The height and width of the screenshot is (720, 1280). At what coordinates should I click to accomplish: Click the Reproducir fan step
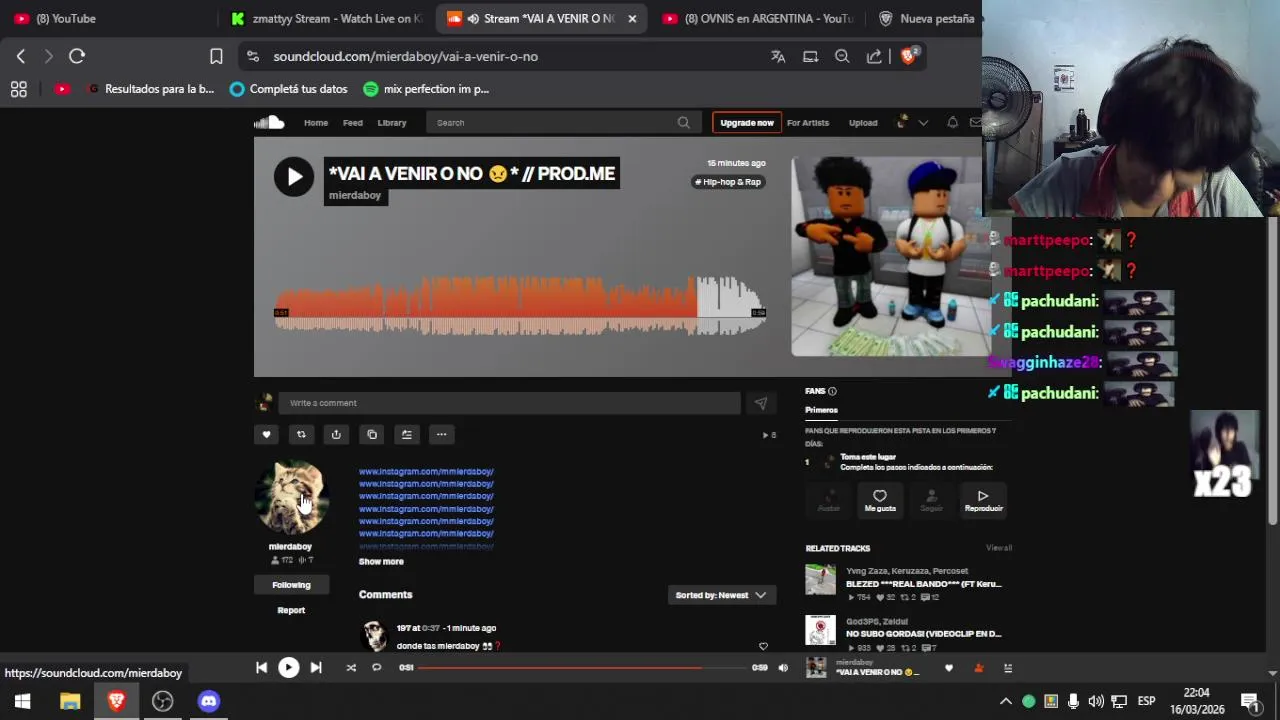tap(983, 501)
